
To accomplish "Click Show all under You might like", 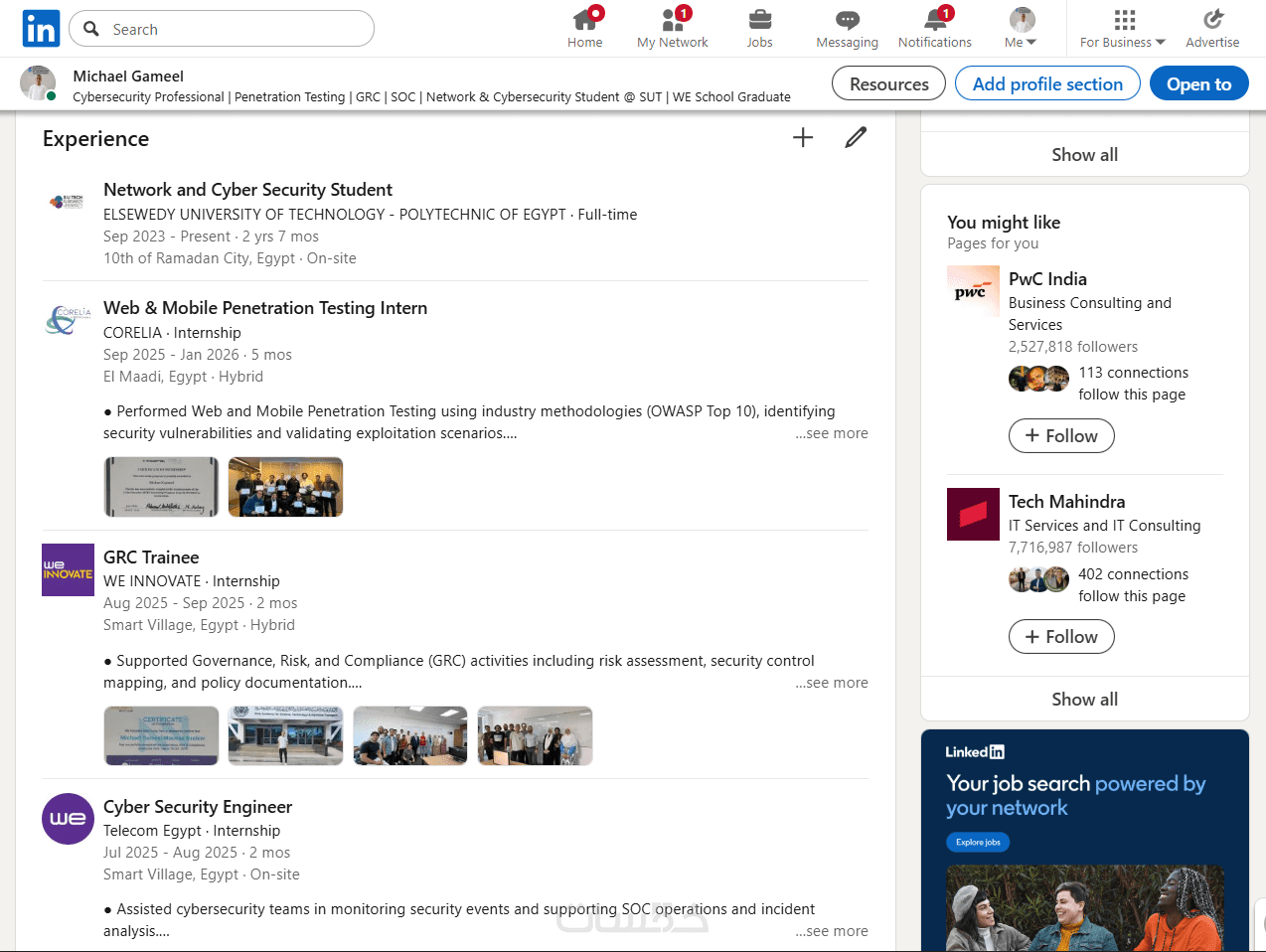I will [1085, 699].
